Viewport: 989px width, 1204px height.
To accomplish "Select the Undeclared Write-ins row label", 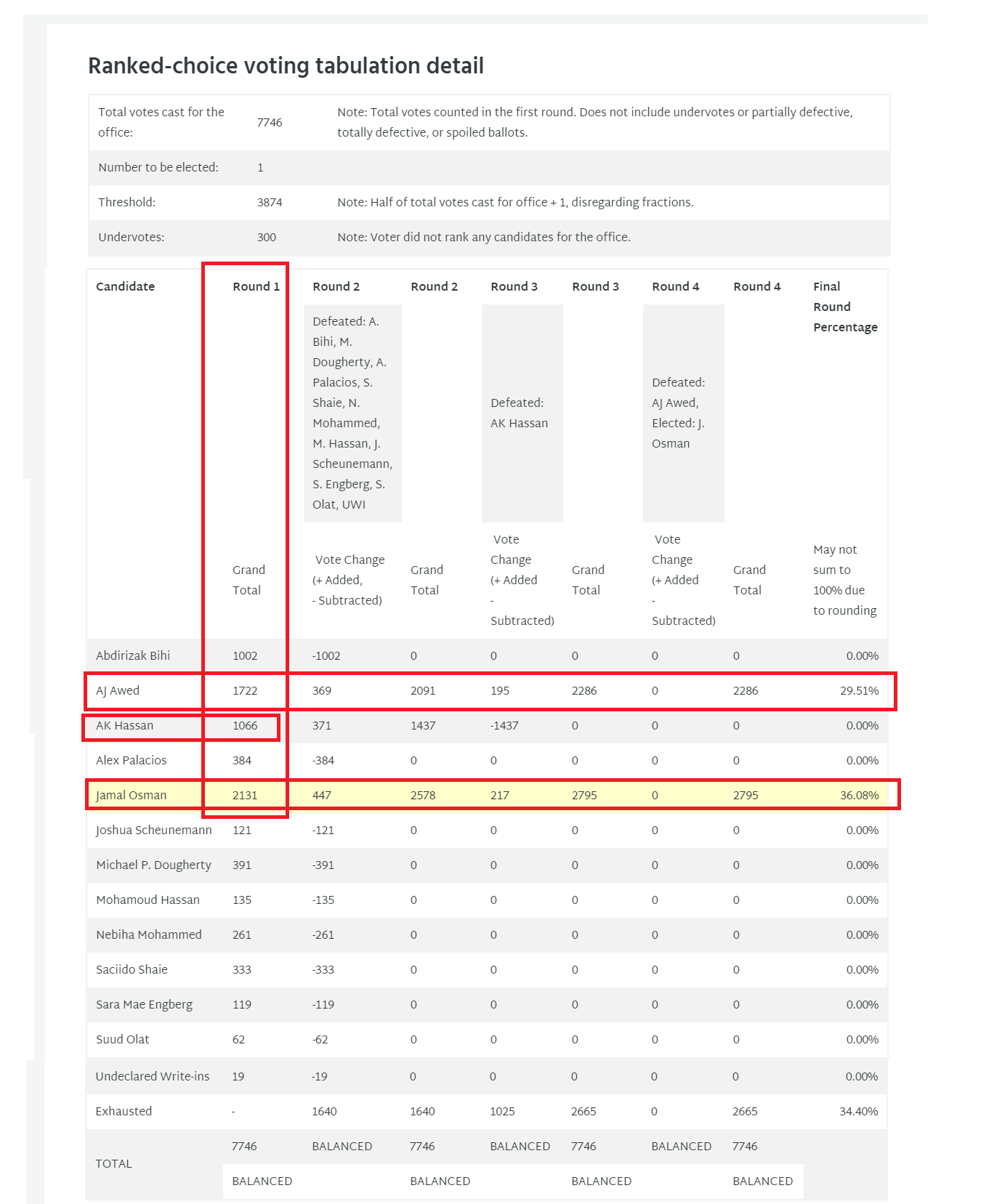I will [153, 1076].
